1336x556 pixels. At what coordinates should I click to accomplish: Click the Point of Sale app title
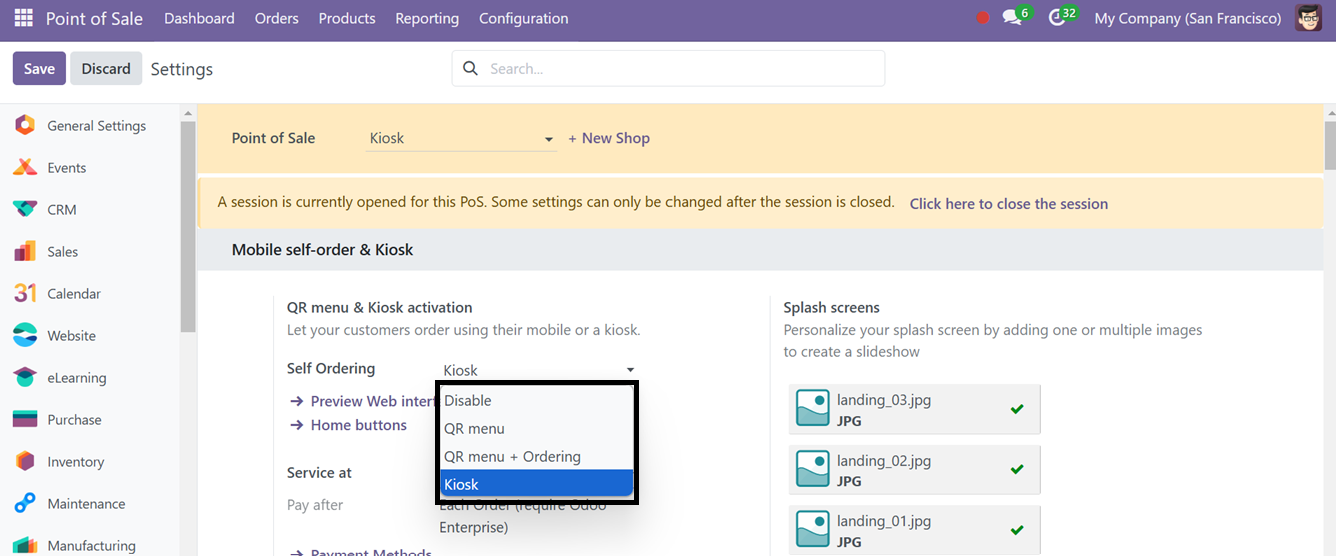[94, 18]
